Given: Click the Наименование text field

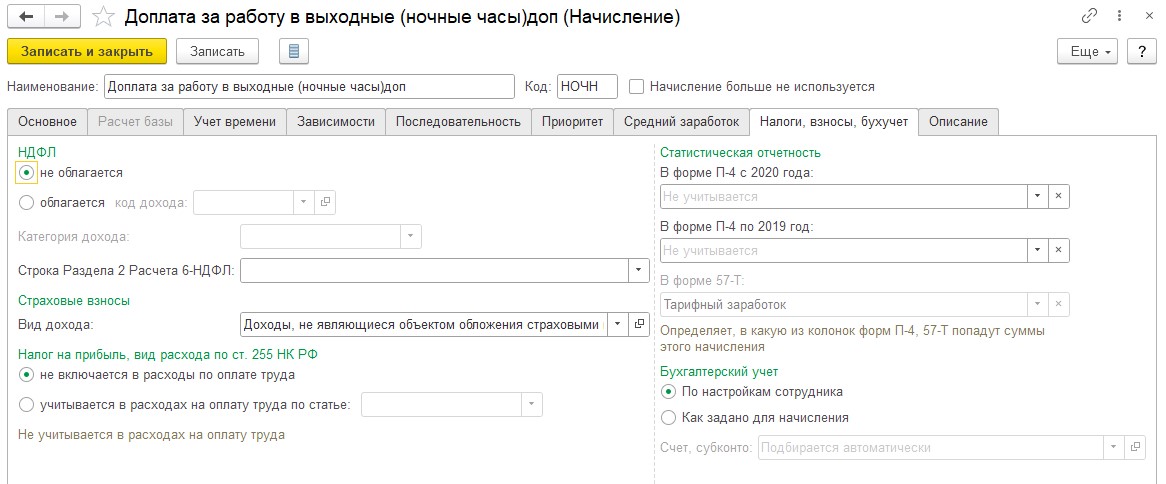Looking at the screenshot, I should pyautogui.click(x=309, y=87).
